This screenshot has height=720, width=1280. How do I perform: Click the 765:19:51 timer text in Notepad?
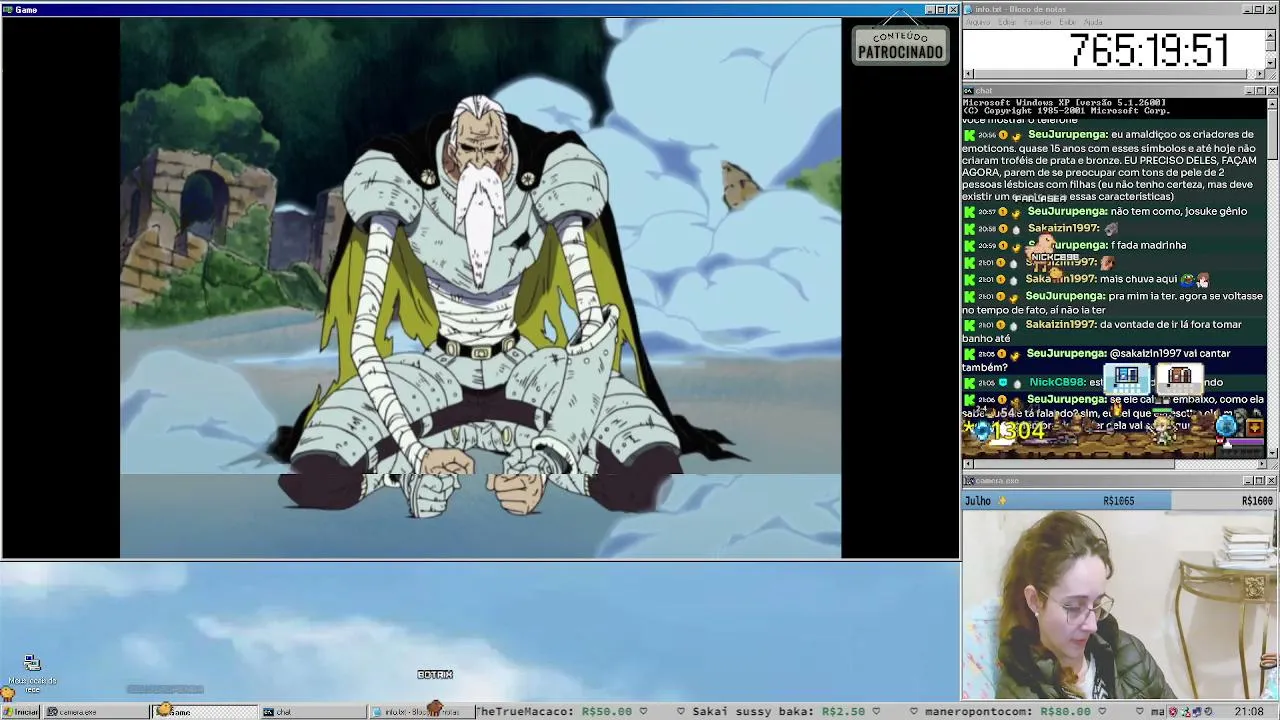click(x=1149, y=50)
